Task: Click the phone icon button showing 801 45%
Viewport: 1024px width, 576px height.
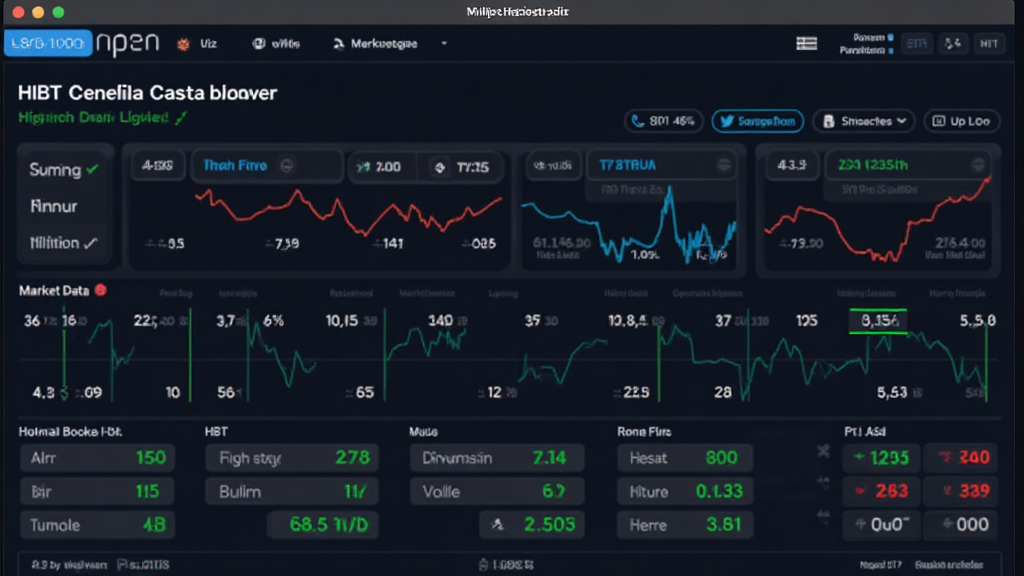Action: 664,121
